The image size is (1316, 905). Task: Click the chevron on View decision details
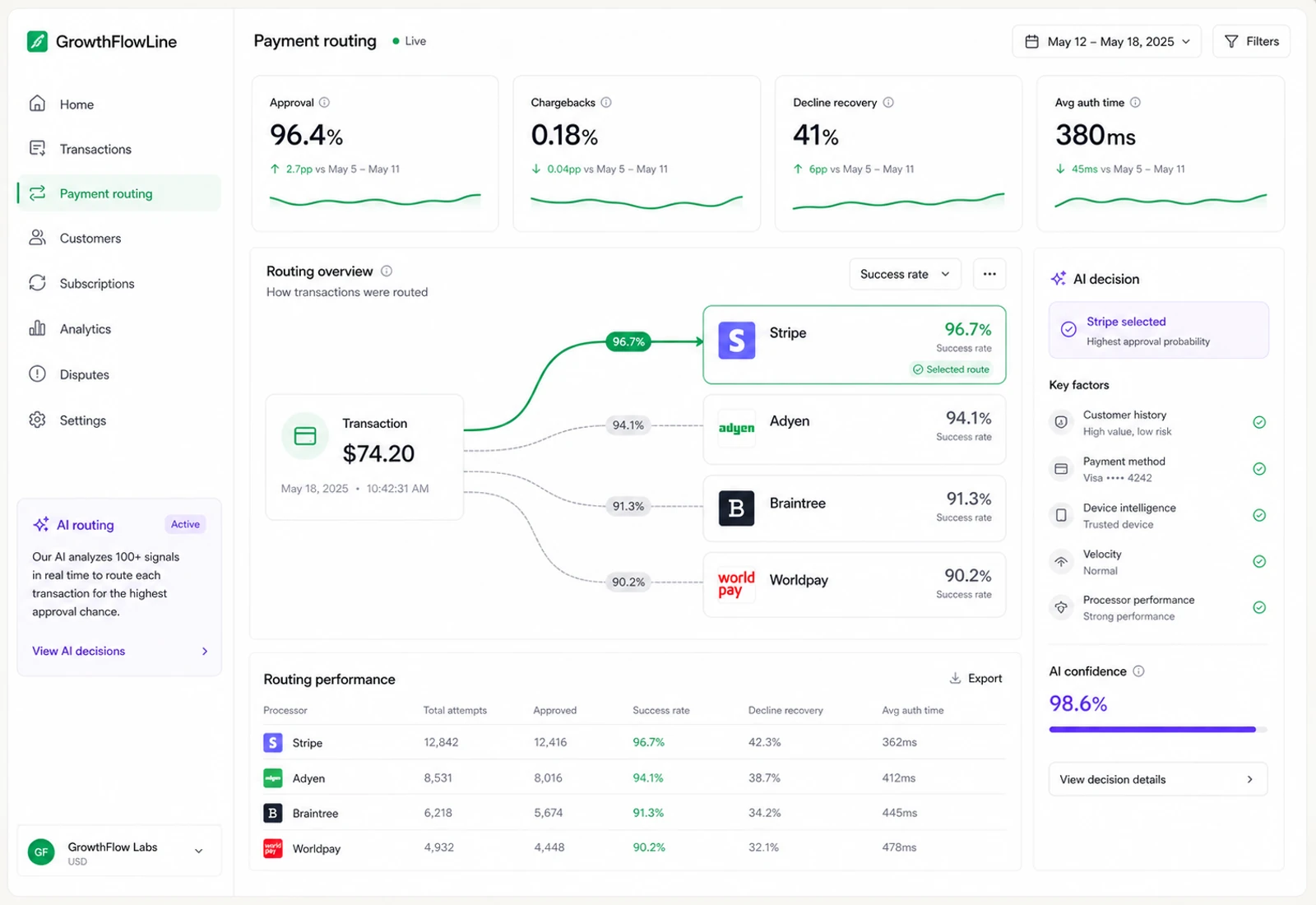1249,779
